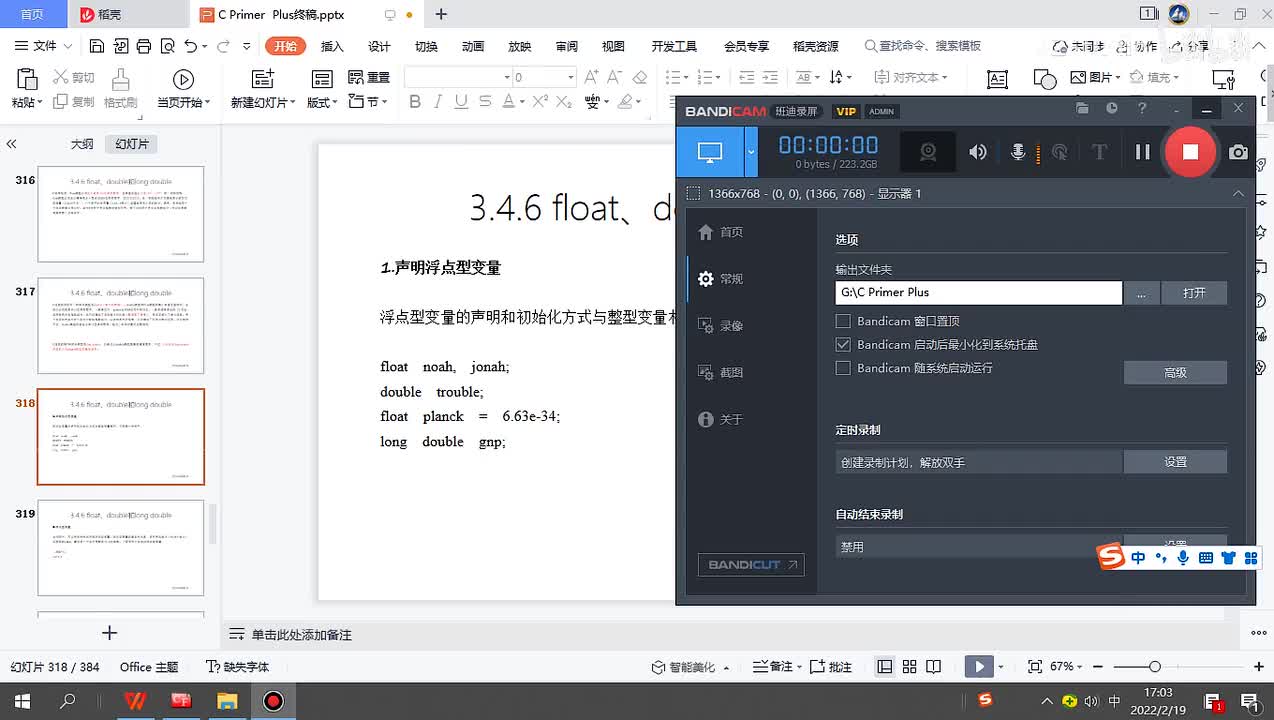Toggle the mouse click effect icon in Bandicam

click(1060, 152)
